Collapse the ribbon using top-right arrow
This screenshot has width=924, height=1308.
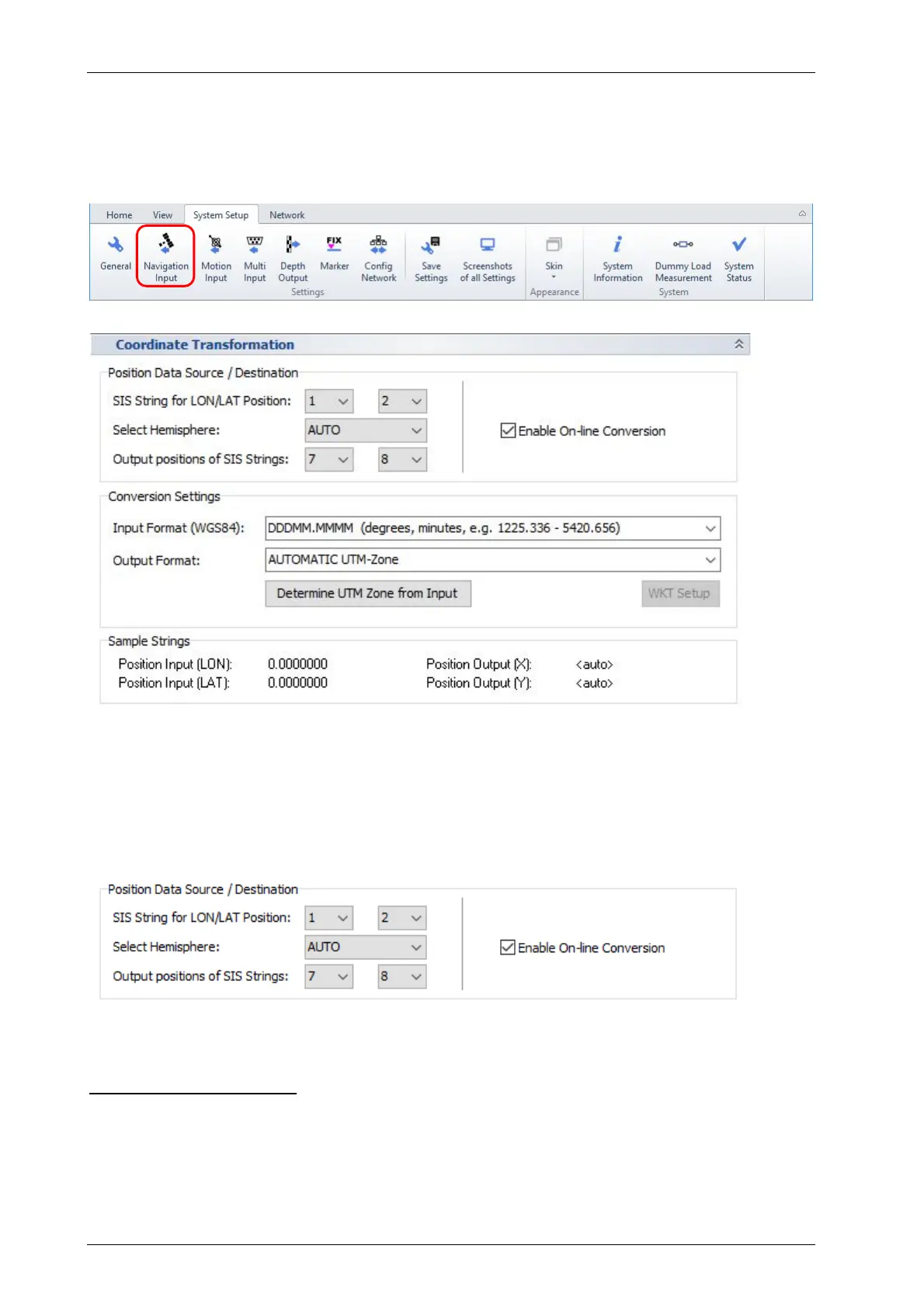[x=802, y=214]
